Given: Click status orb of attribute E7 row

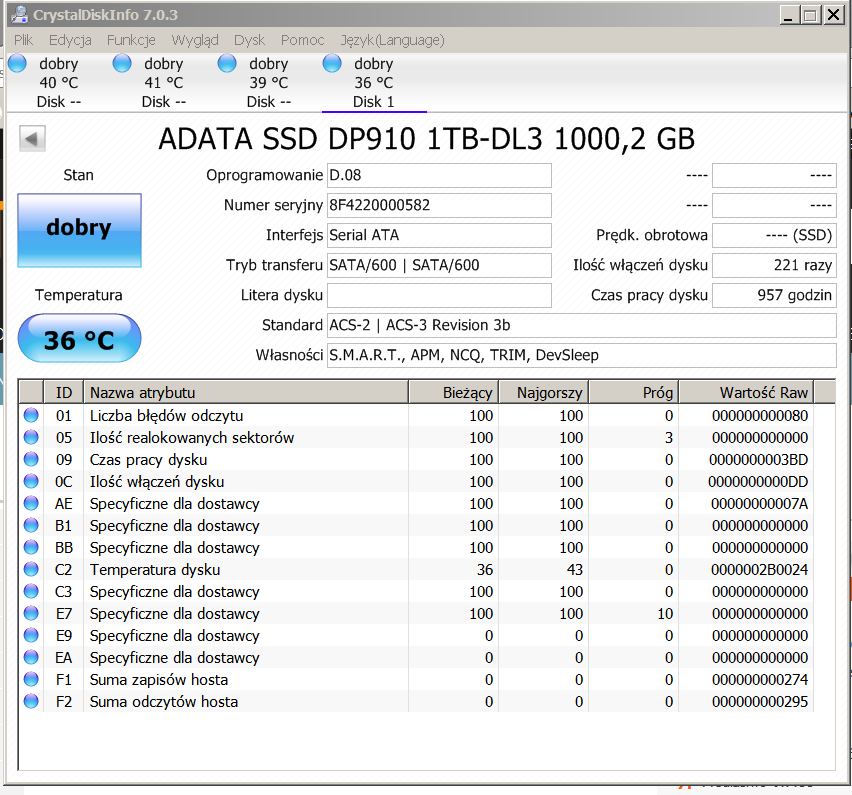Looking at the screenshot, I should coord(31,614).
